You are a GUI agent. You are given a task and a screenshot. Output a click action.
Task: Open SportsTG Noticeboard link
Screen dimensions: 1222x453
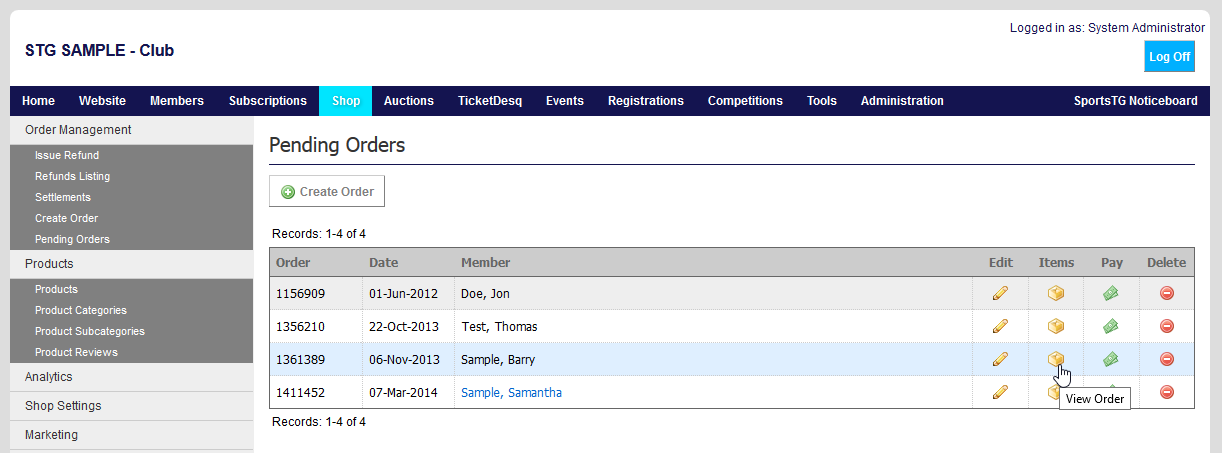(x=1135, y=101)
